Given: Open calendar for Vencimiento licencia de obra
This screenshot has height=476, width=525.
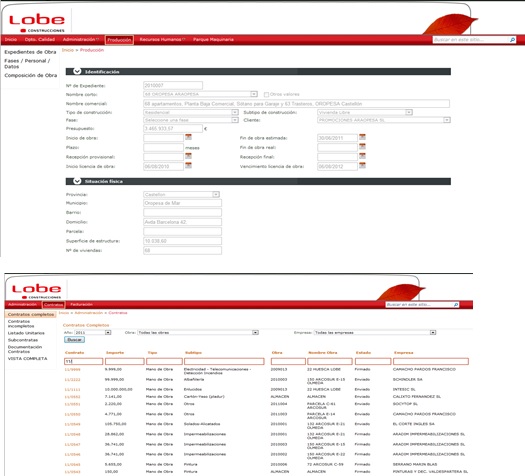Looking at the screenshot, I should pos(362,165).
